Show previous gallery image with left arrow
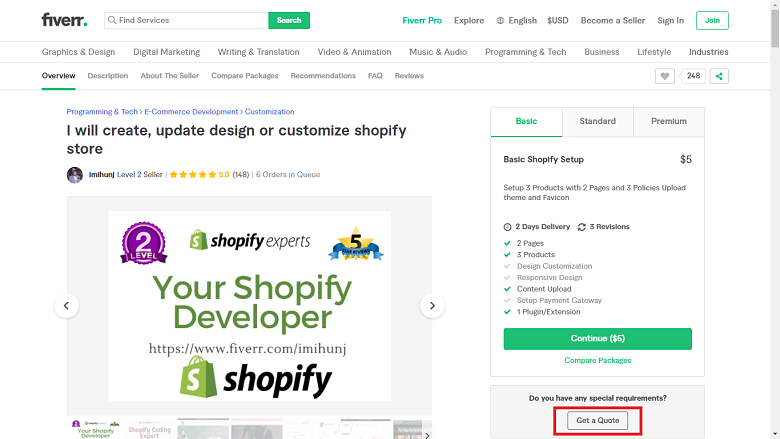This screenshot has width=780, height=439. (66, 306)
